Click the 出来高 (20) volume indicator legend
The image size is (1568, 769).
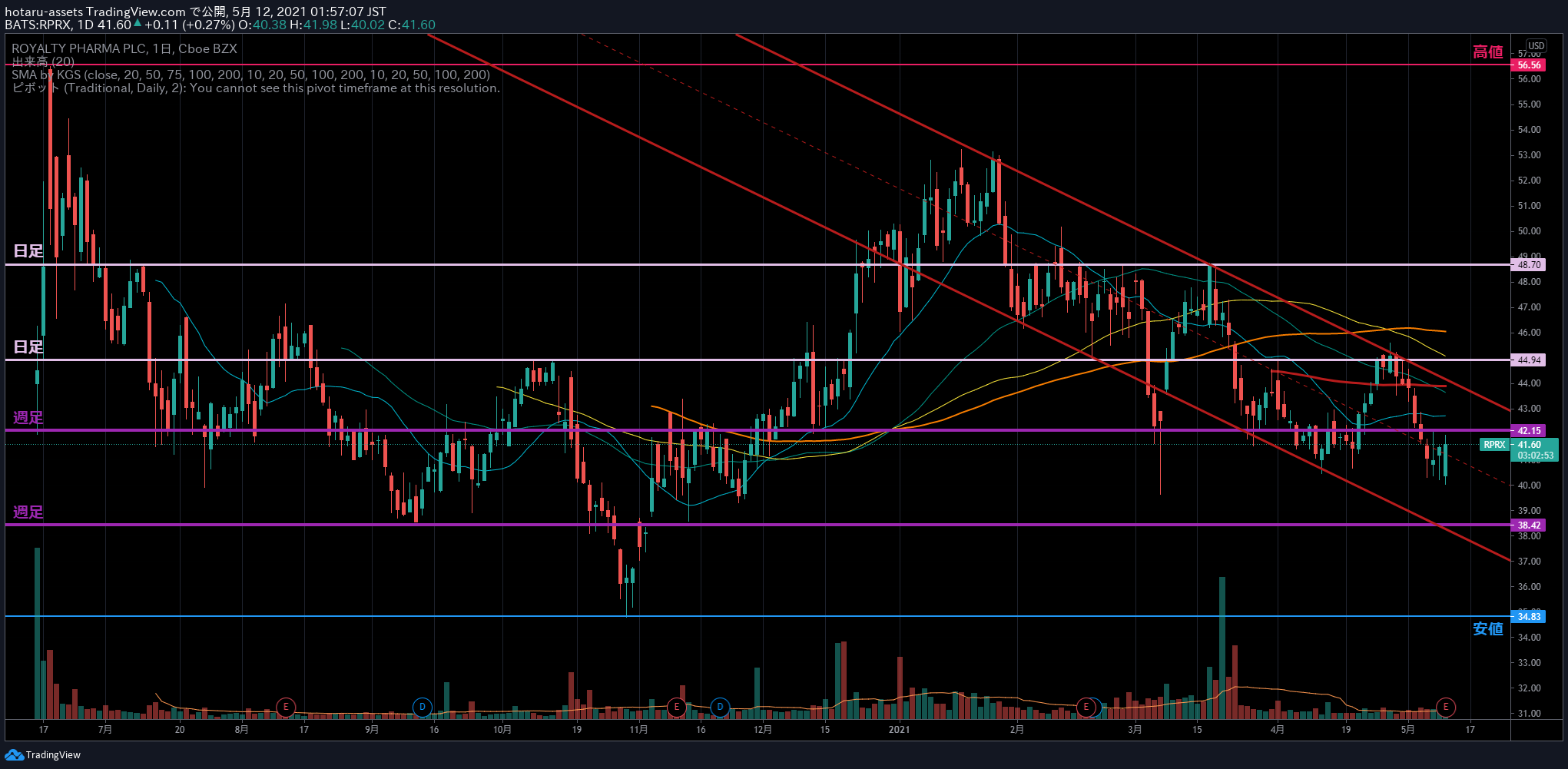43,61
